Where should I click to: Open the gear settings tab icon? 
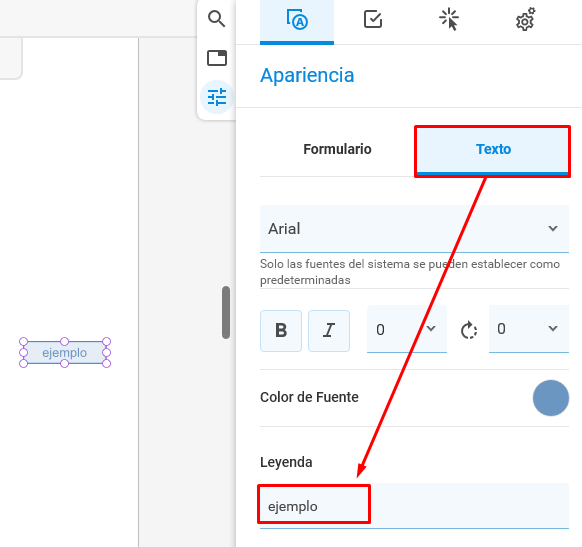(526, 19)
